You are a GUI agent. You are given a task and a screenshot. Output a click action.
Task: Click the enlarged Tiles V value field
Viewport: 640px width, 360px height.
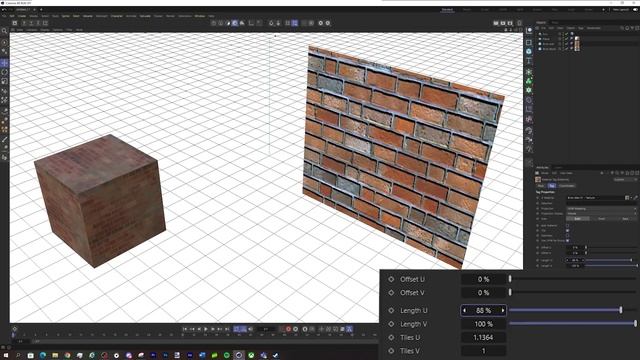(483, 351)
